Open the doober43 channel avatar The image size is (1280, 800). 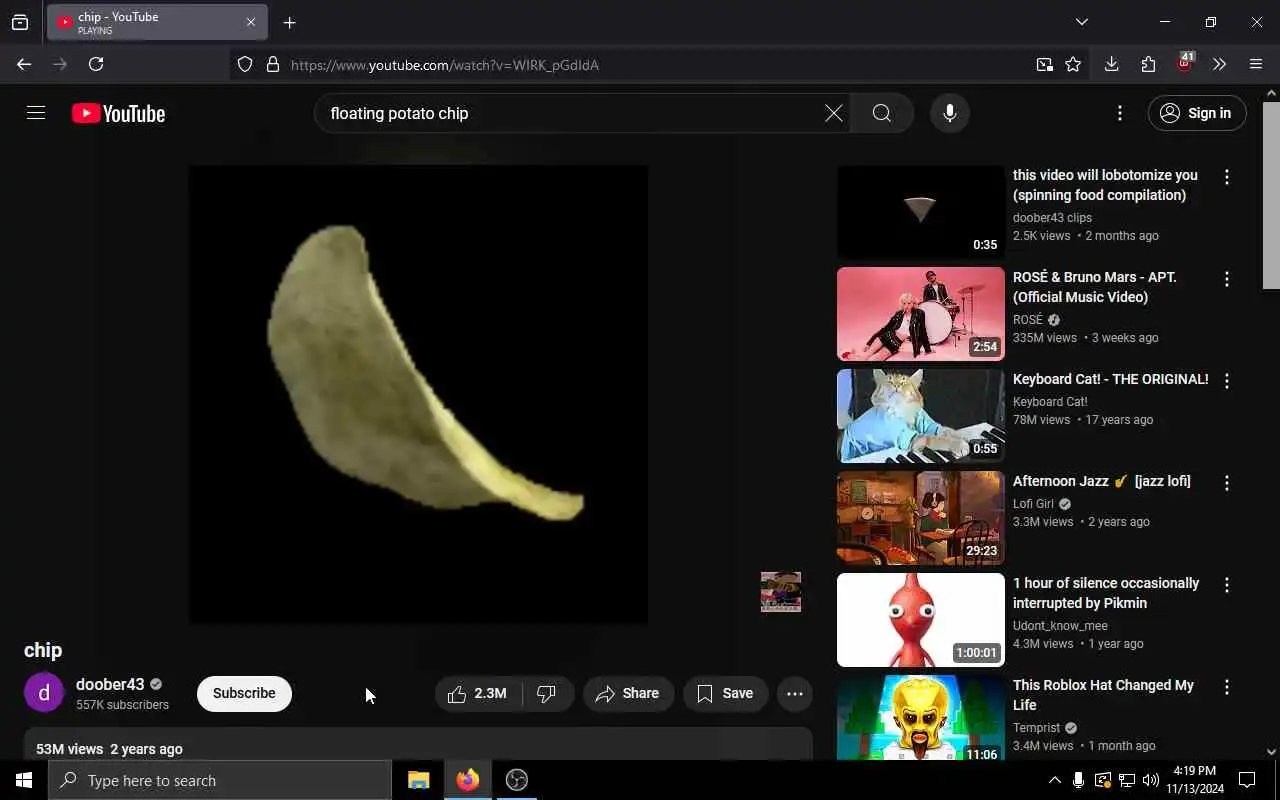[44, 693]
